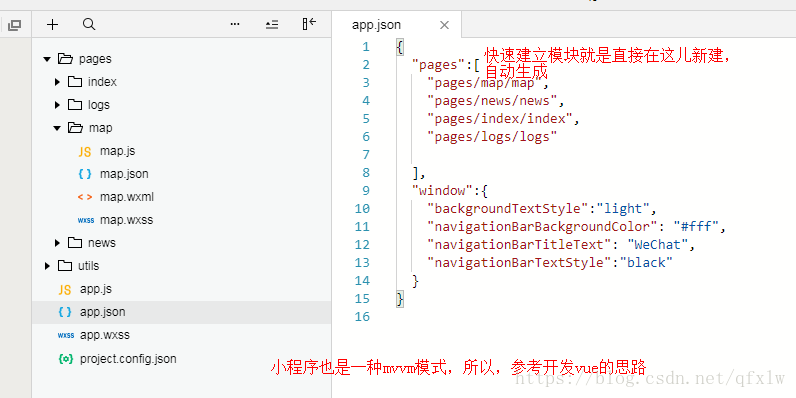The image size is (796, 398).
Task: Click the wxss icon beside app.wxss
Action: (66, 336)
